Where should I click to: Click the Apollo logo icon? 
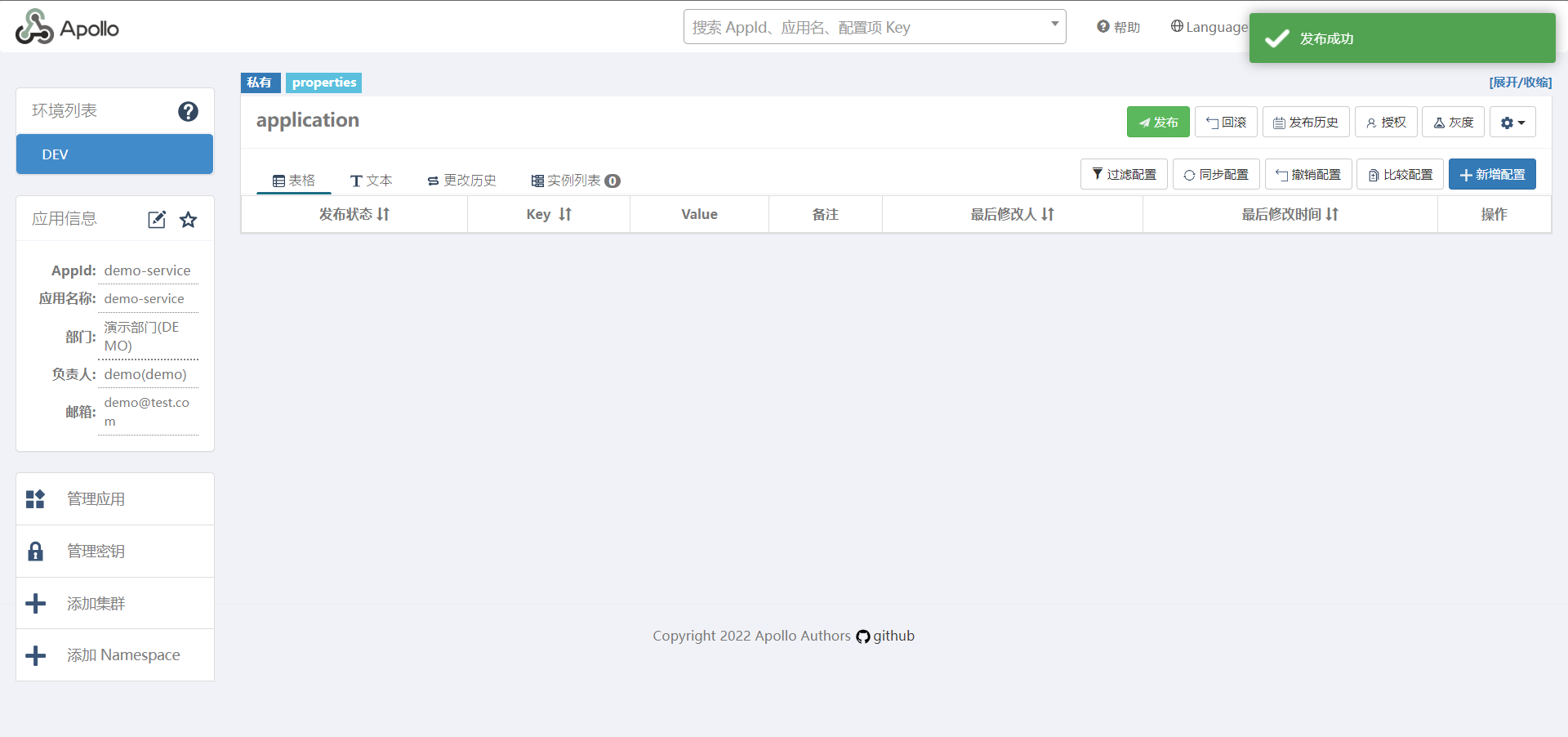[34, 27]
